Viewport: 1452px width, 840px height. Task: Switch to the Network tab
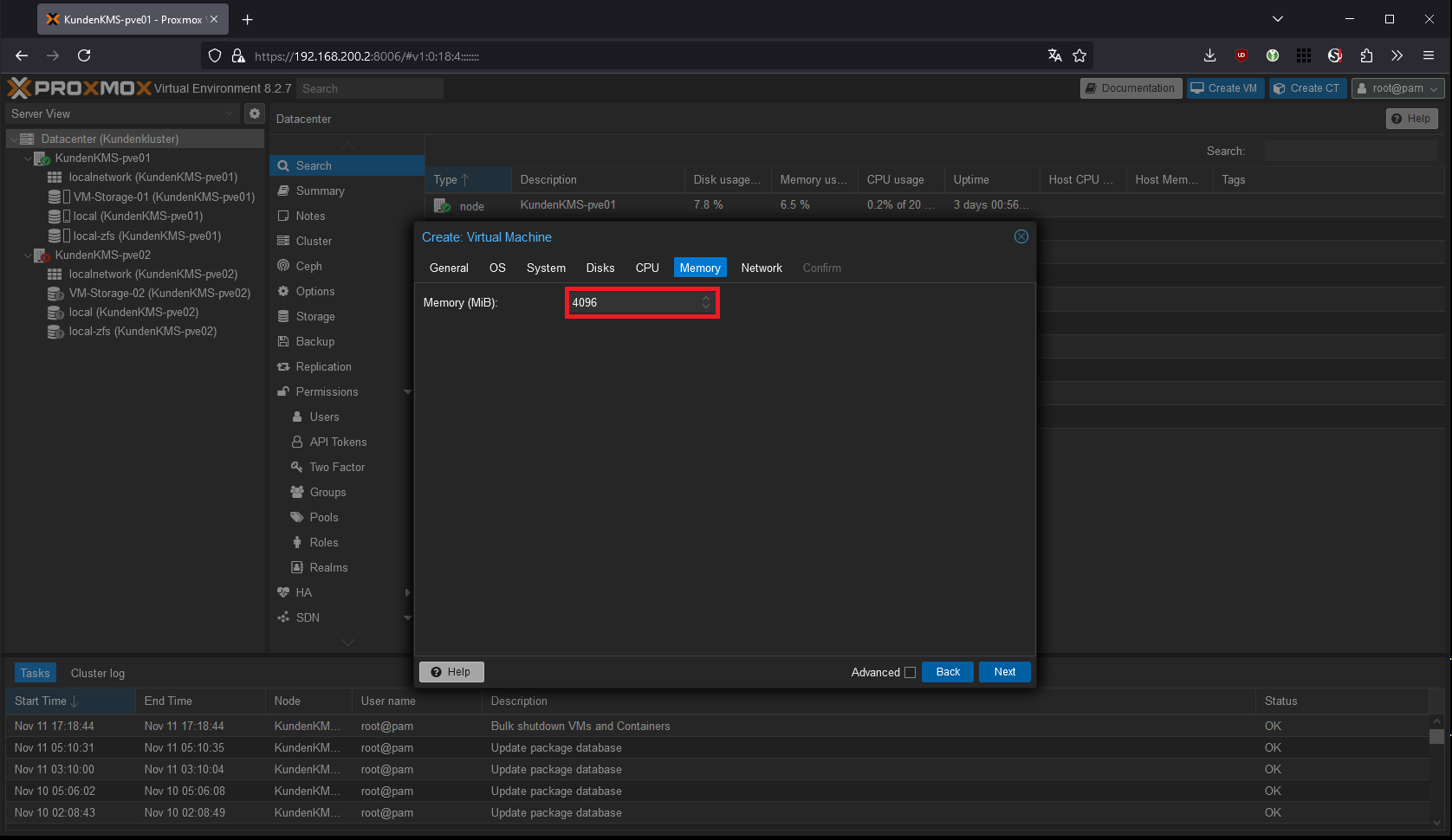click(761, 268)
